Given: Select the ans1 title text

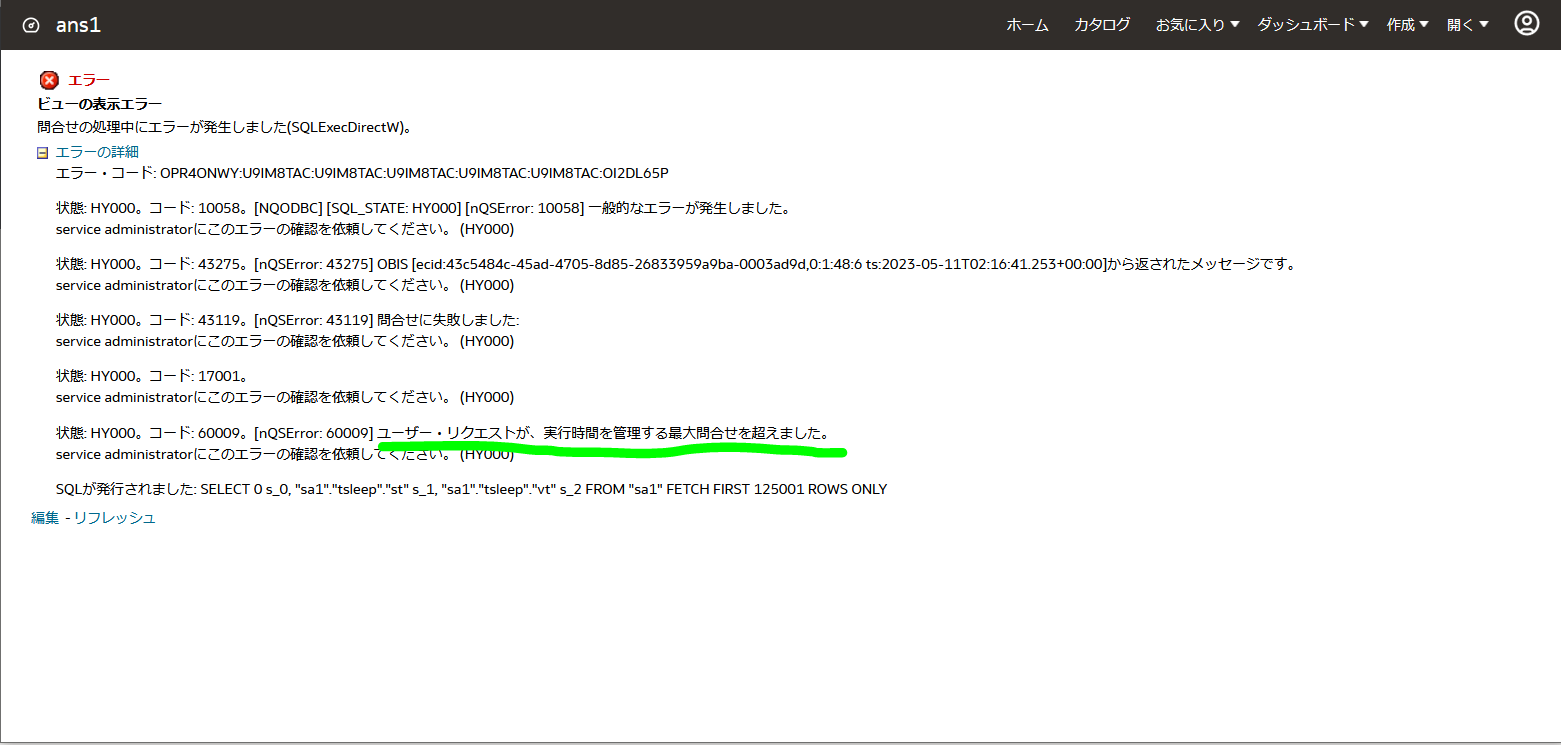Looking at the screenshot, I should (x=78, y=25).
